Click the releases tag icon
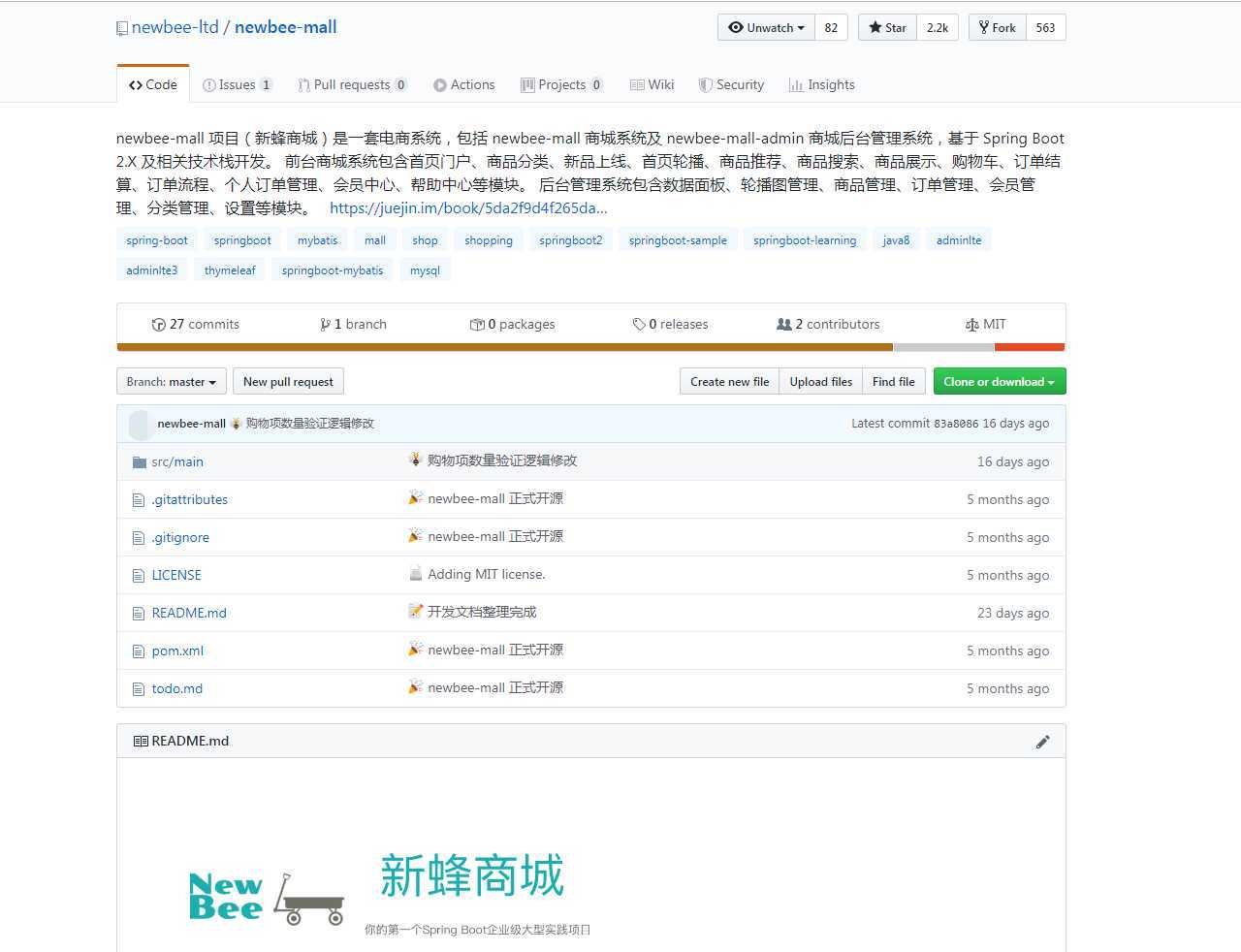The width and height of the screenshot is (1241, 952). pos(639,325)
